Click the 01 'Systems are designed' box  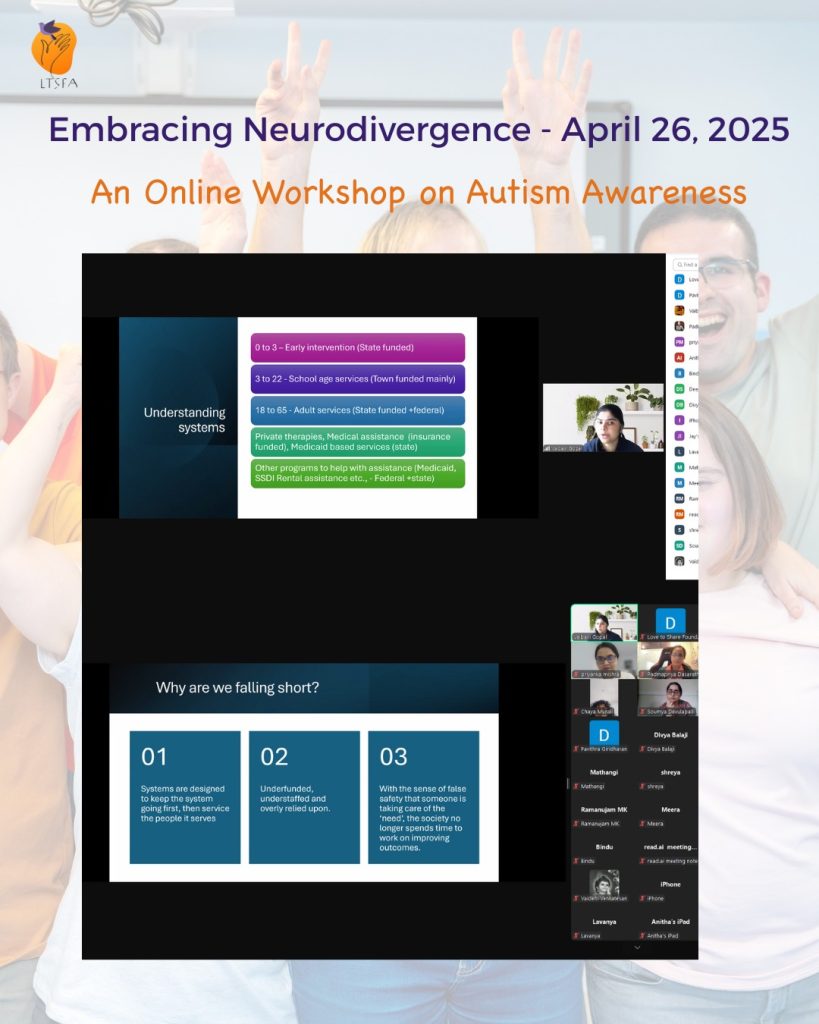click(185, 797)
